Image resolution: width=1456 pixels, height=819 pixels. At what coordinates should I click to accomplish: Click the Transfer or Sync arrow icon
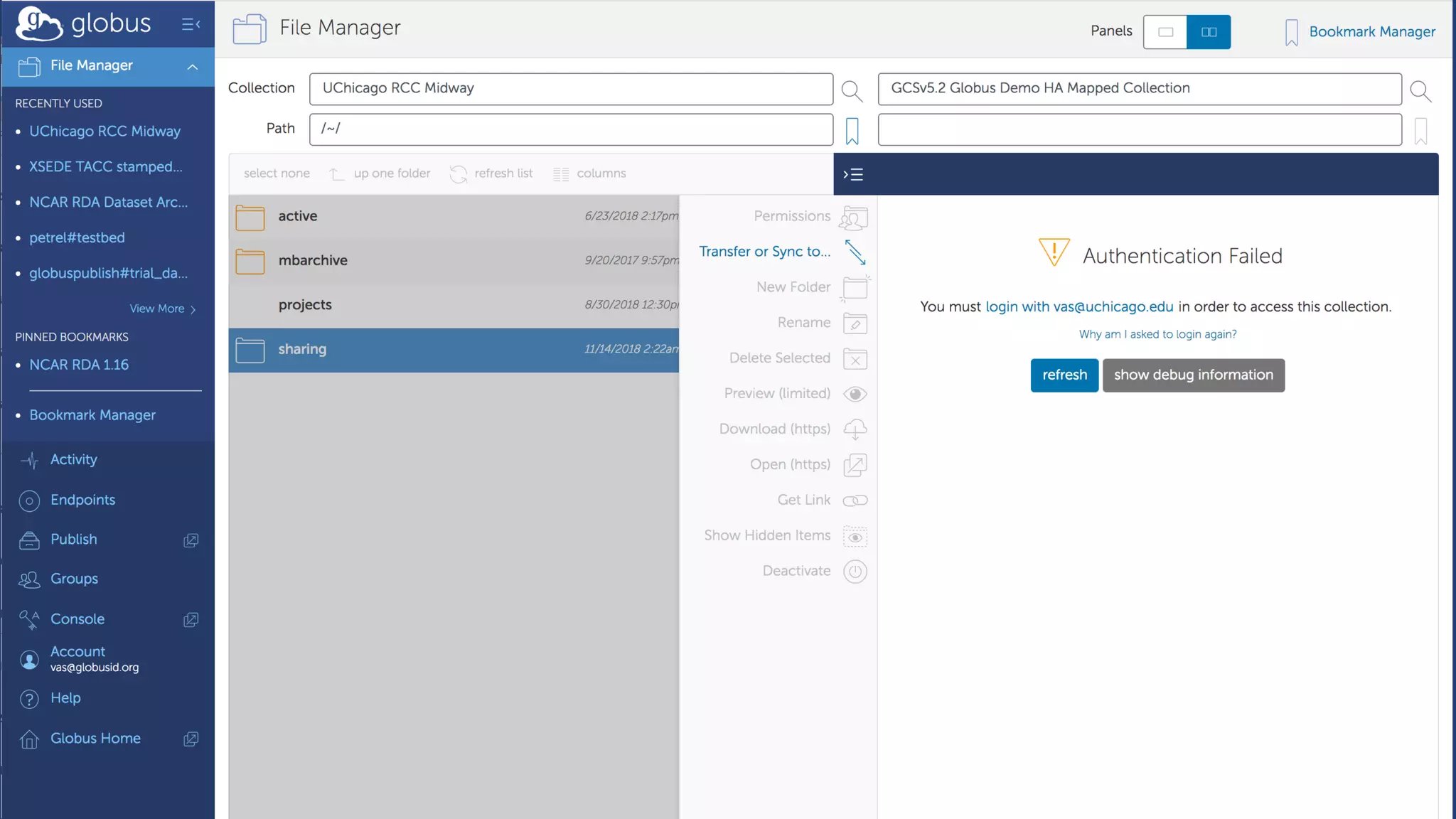click(855, 252)
